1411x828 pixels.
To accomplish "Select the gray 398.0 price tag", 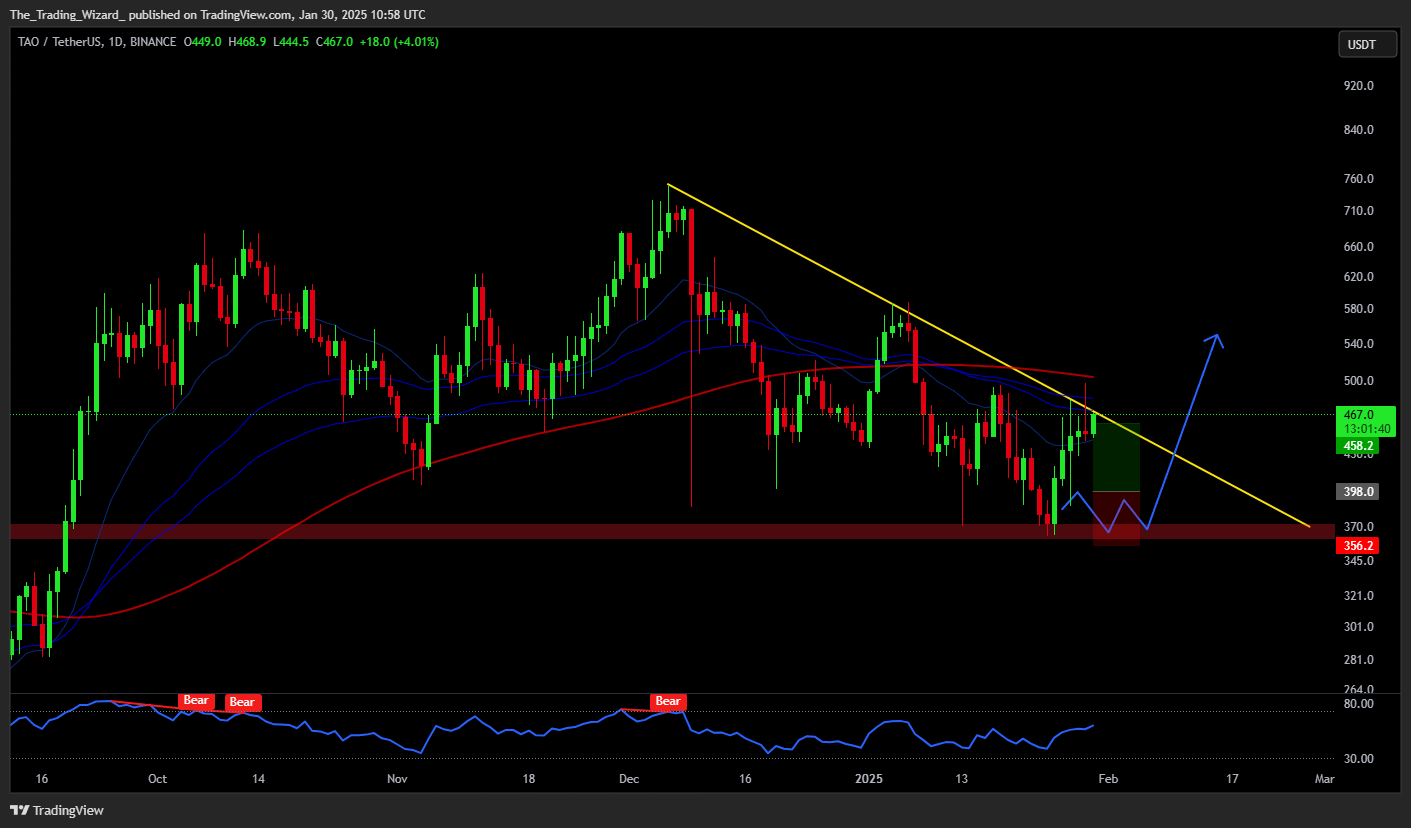I will (x=1358, y=492).
